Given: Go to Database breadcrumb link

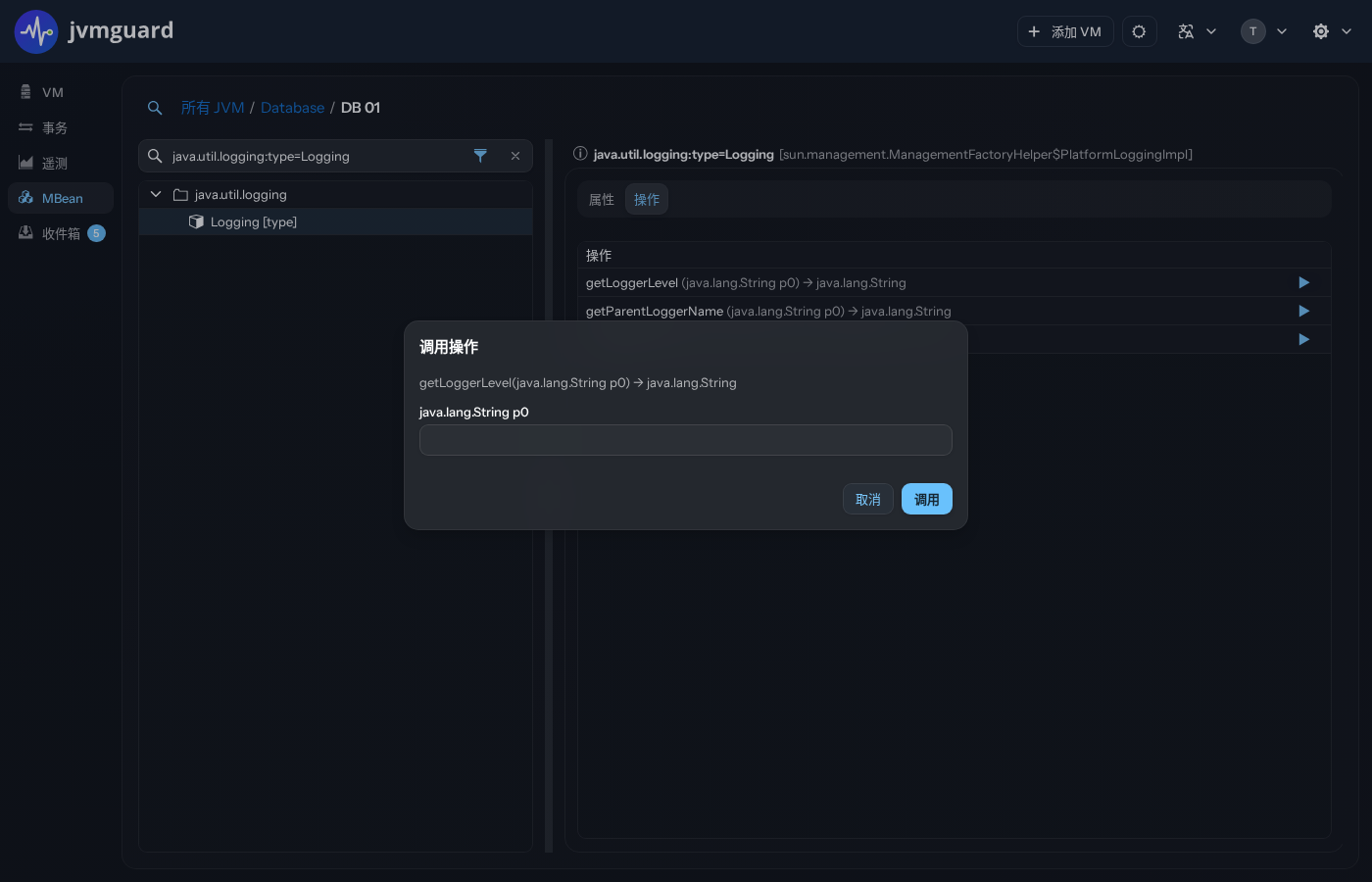Looking at the screenshot, I should click(x=292, y=108).
